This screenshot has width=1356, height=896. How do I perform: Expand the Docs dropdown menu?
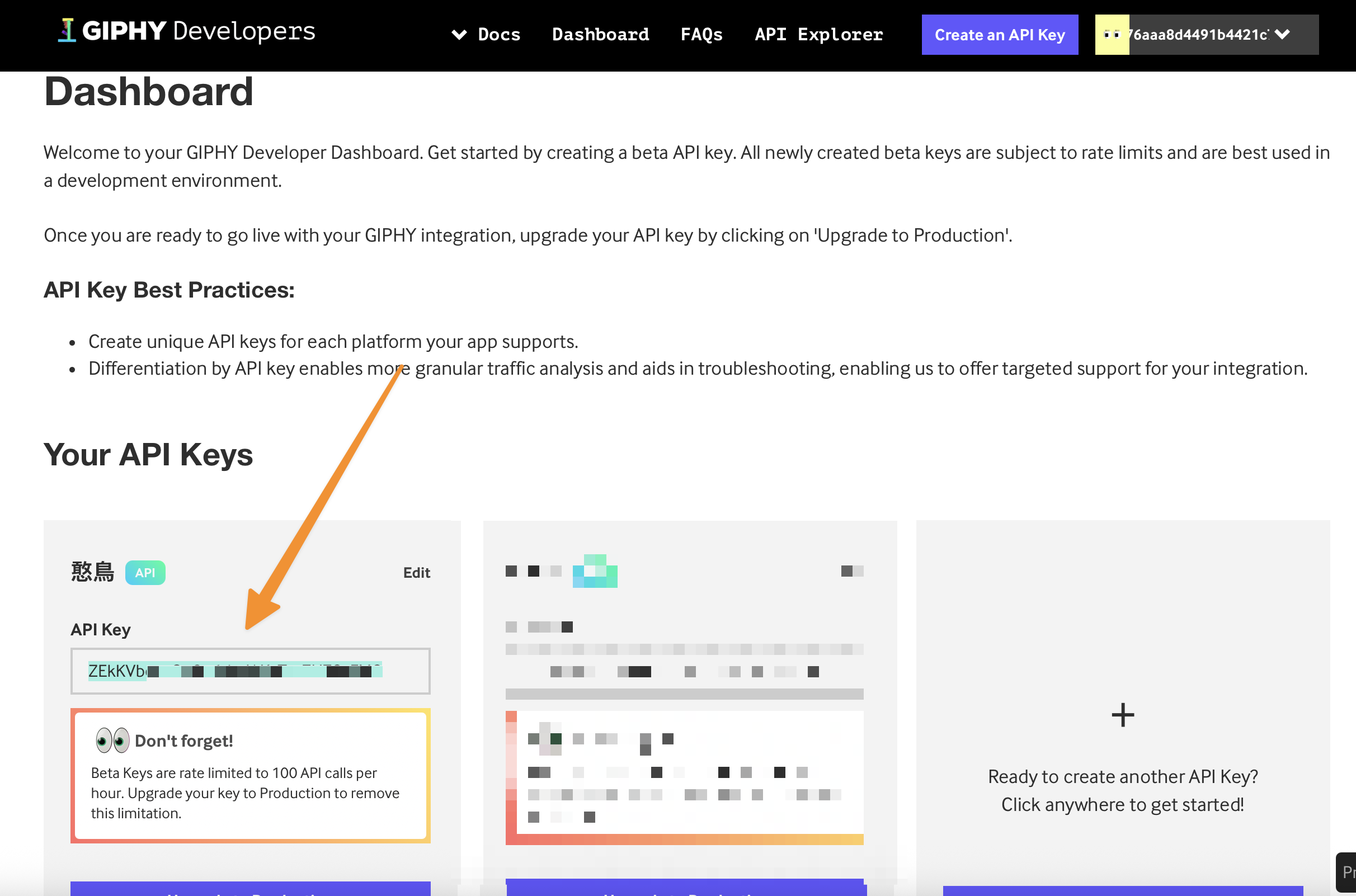click(x=486, y=34)
